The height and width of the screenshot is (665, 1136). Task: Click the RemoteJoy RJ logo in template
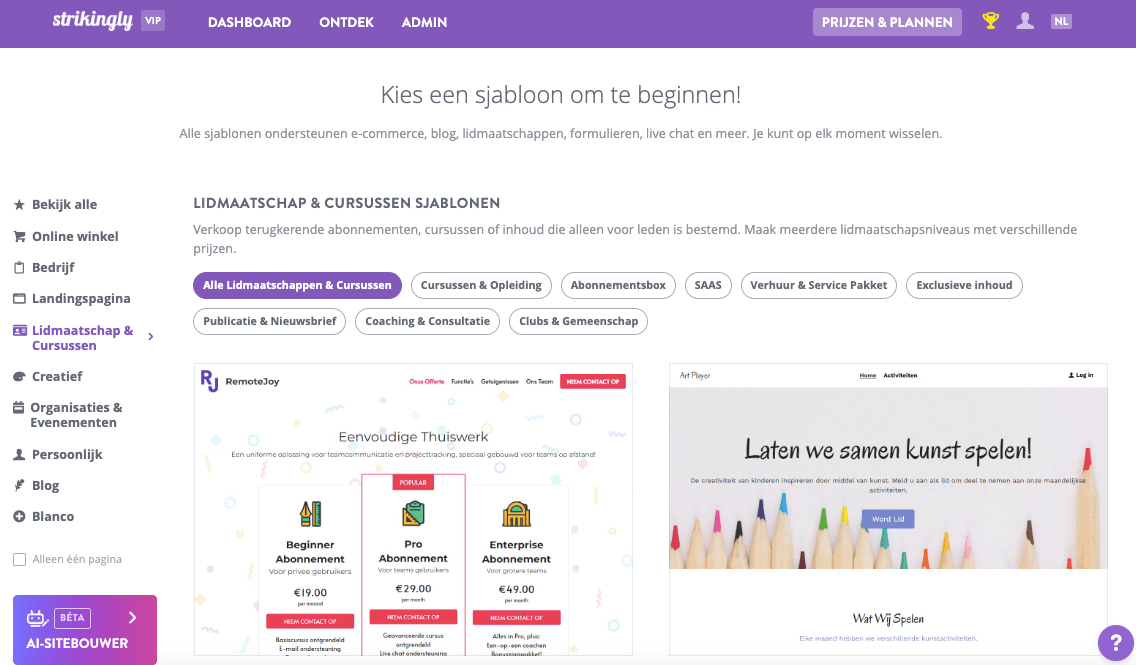(x=209, y=380)
